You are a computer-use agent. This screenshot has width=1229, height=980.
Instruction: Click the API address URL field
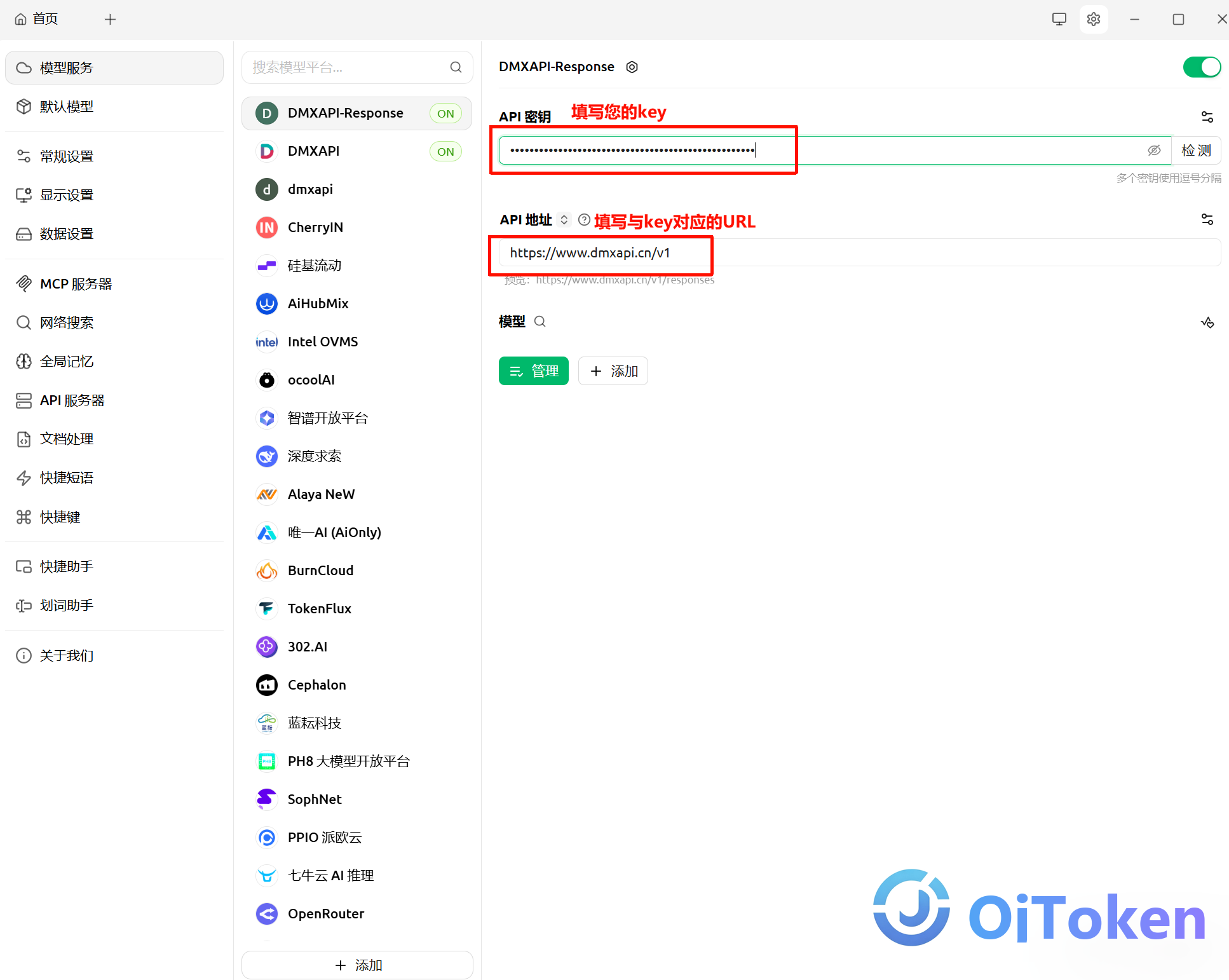(860, 253)
